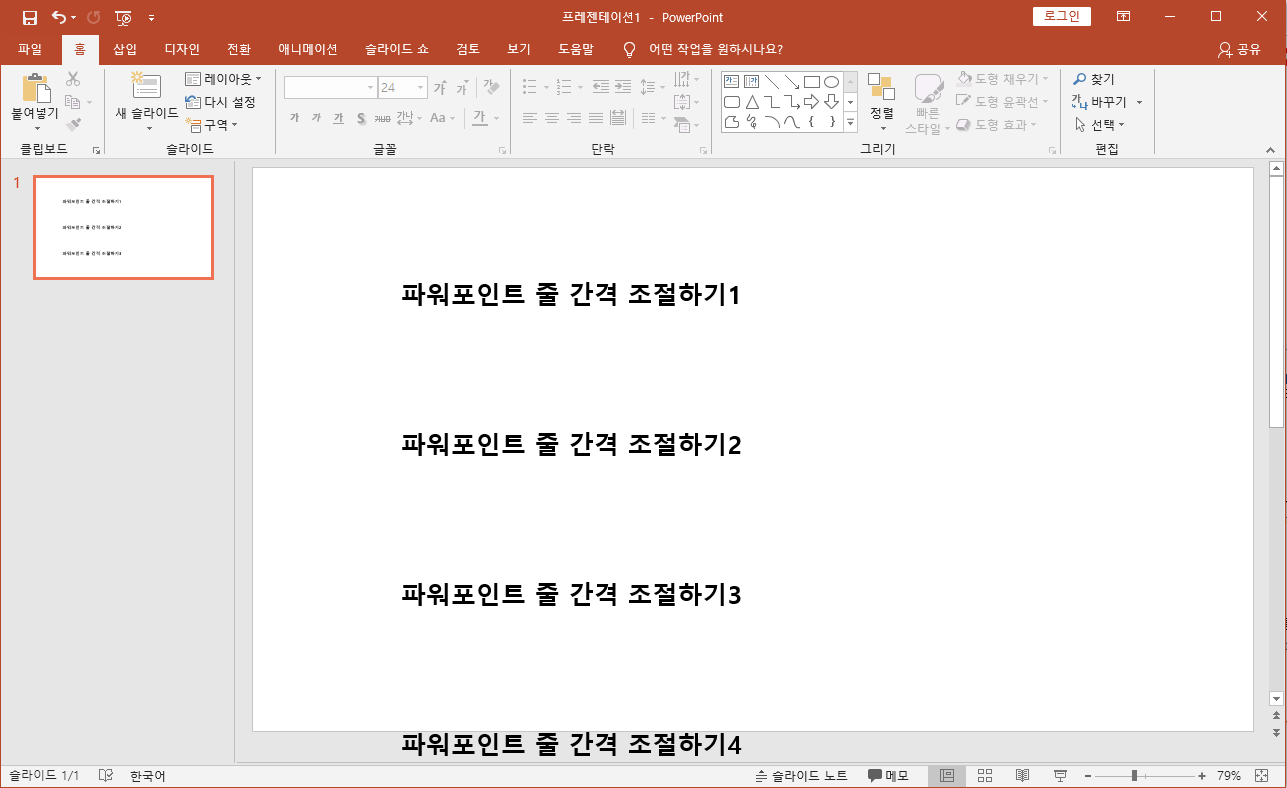
Task: Open Customize Quick Access Toolbar dropdown
Action: point(151,17)
